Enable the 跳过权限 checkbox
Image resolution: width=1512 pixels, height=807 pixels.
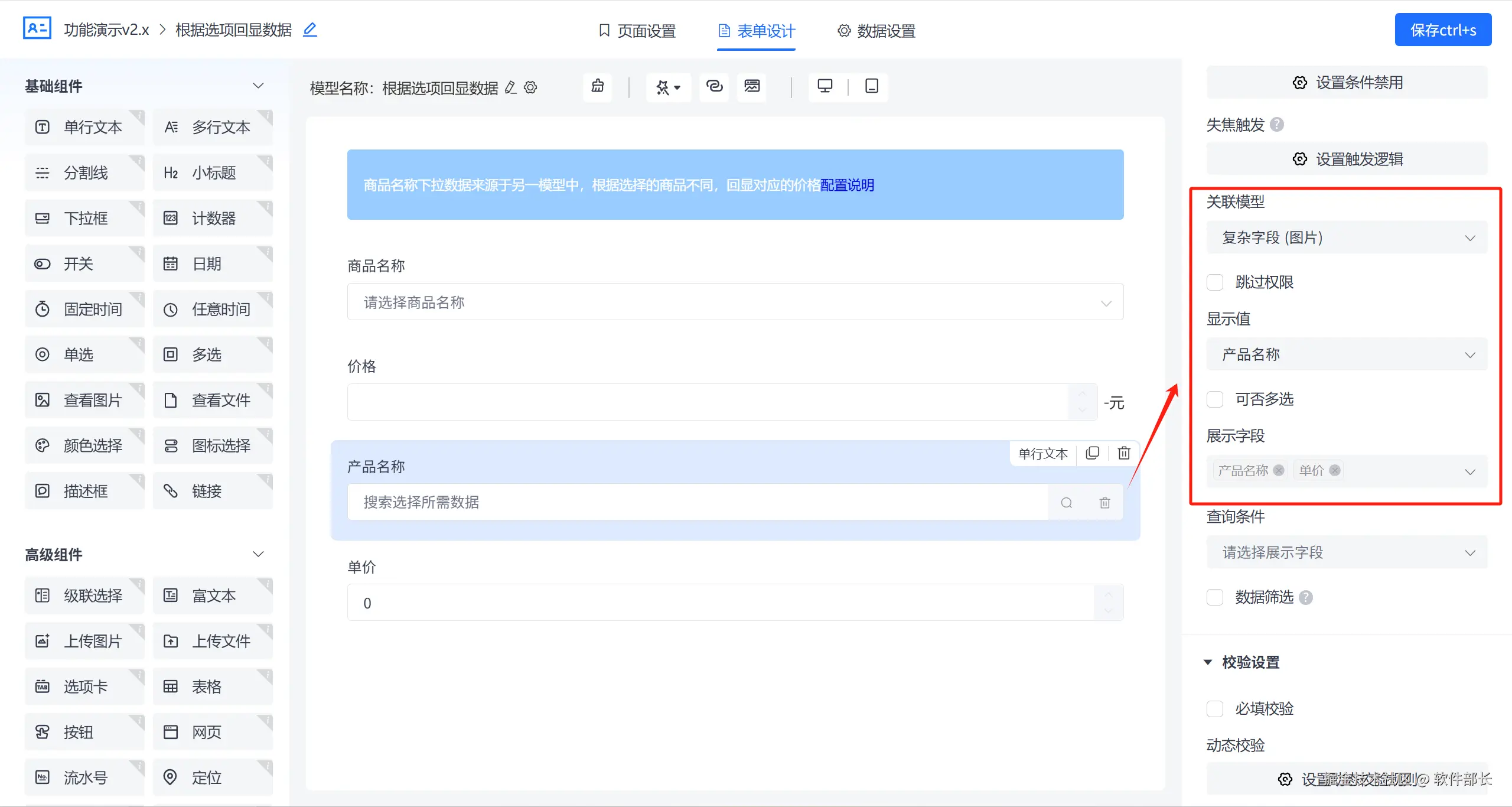1215,282
